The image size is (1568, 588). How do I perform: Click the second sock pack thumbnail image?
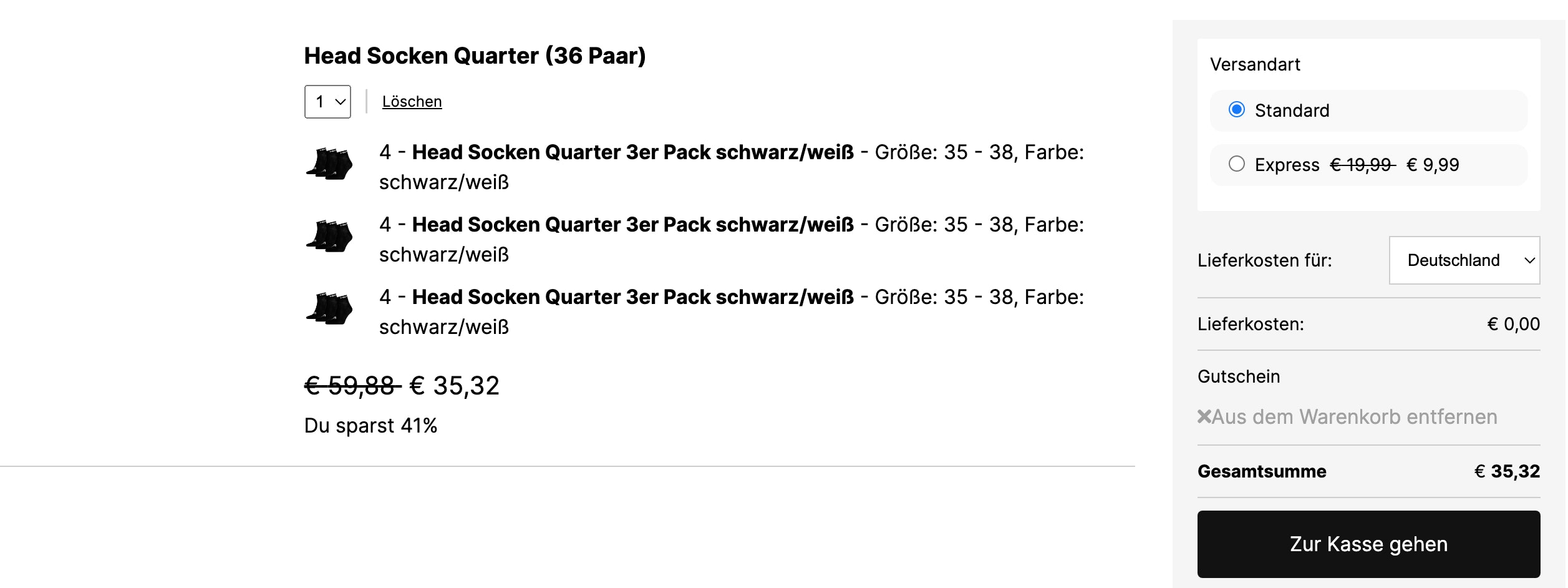[329, 237]
